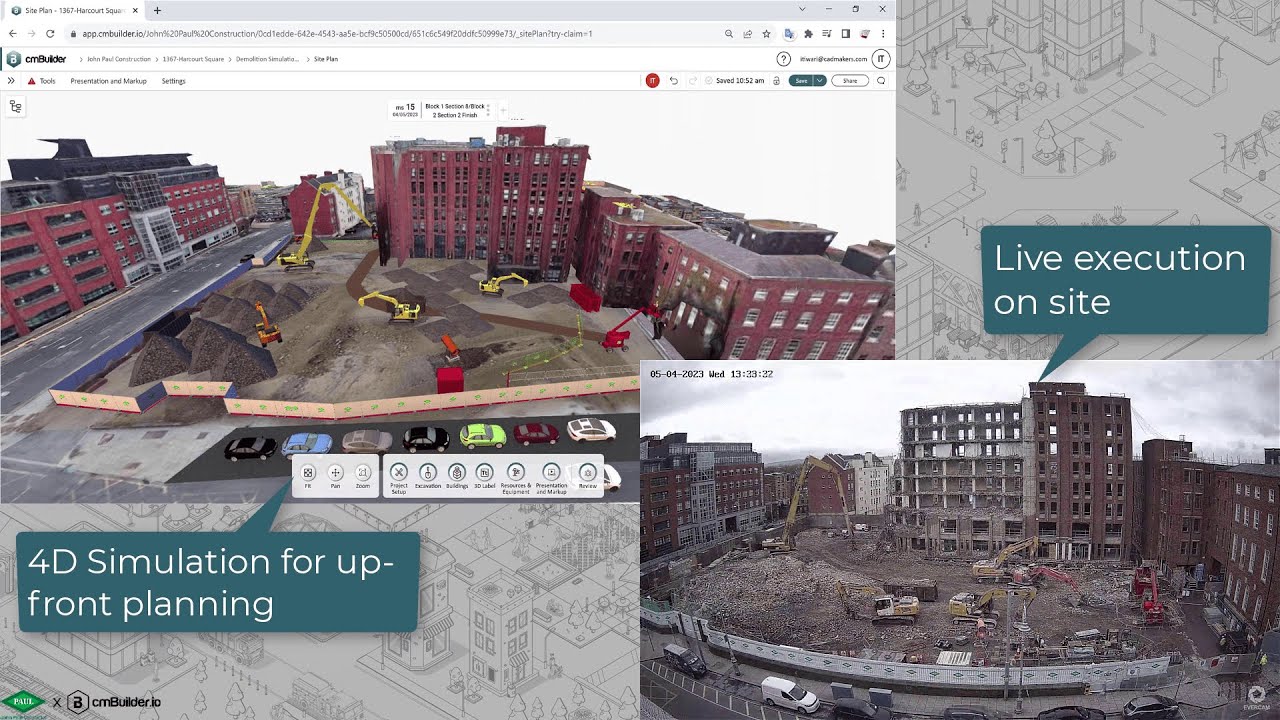This screenshot has height=720, width=1280.
Task: Open the Project Setup tool
Action: pos(398,477)
